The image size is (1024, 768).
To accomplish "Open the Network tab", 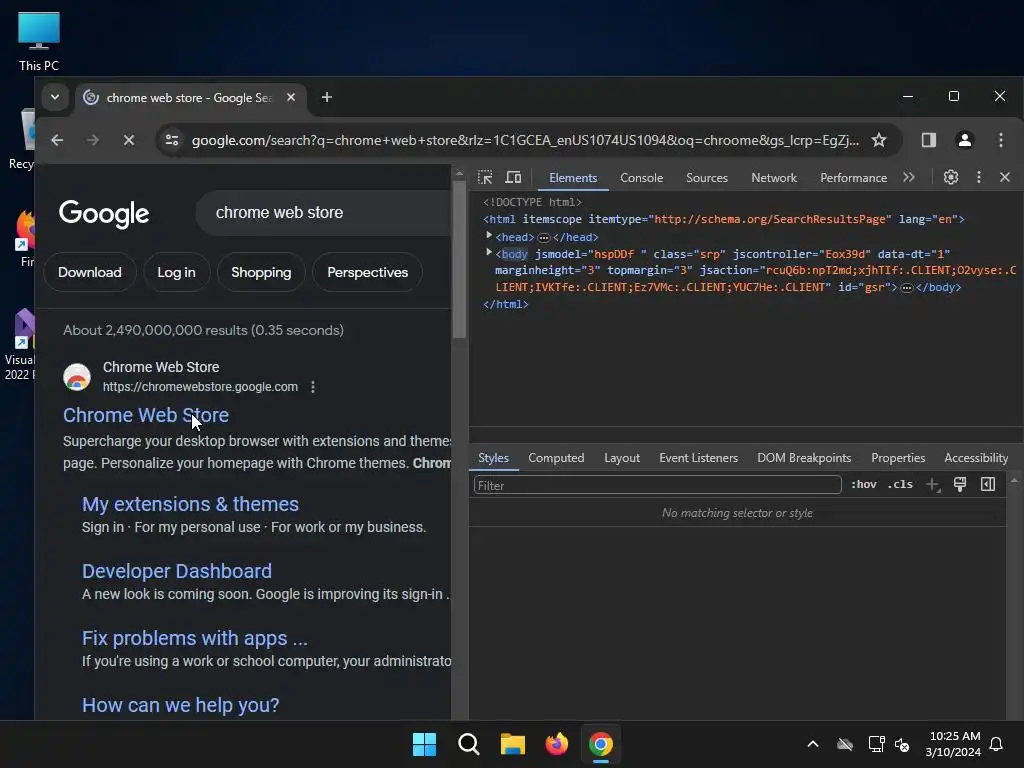I will pos(774,178).
